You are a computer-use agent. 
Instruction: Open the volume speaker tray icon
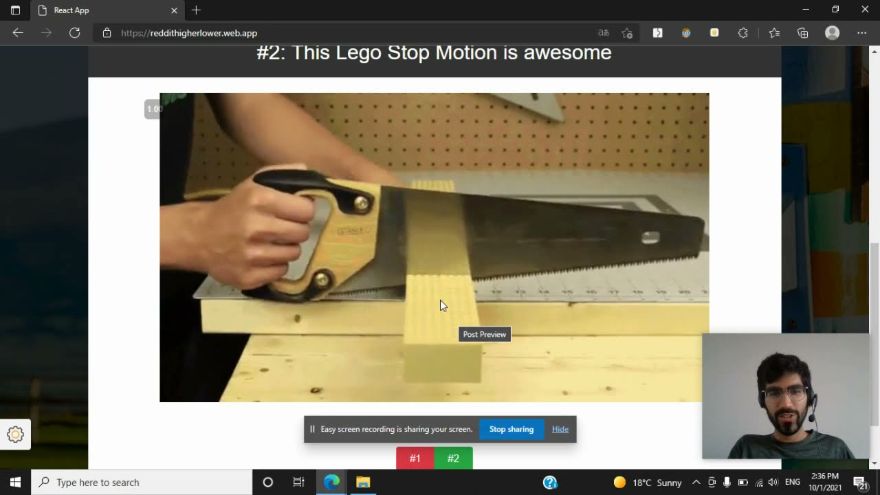[773, 482]
